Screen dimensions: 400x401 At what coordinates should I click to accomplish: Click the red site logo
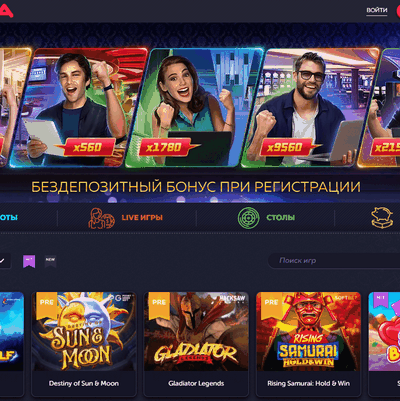pyautogui.click(x=6, y=9)
